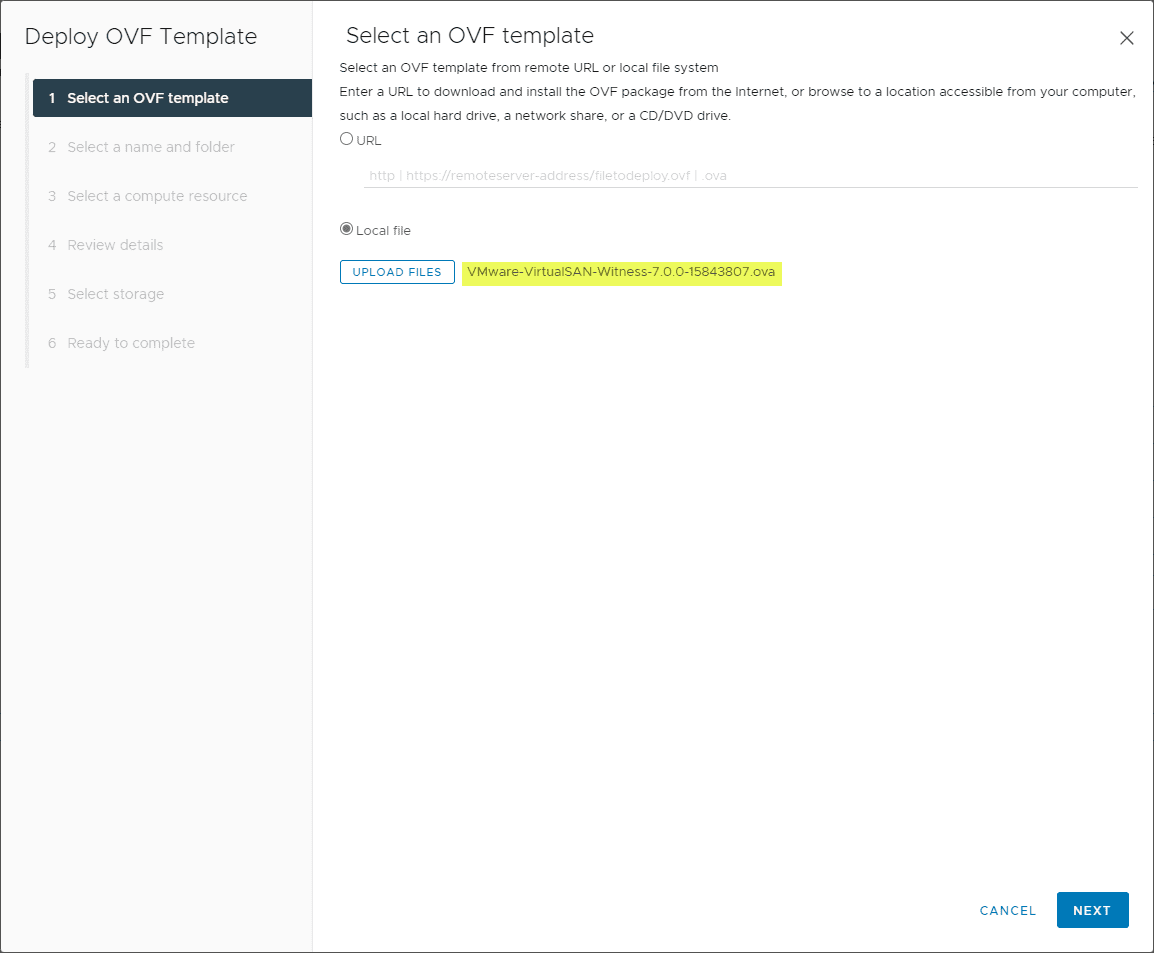Close the Deploy OVF Template dialog

(x=1126, y=39)
